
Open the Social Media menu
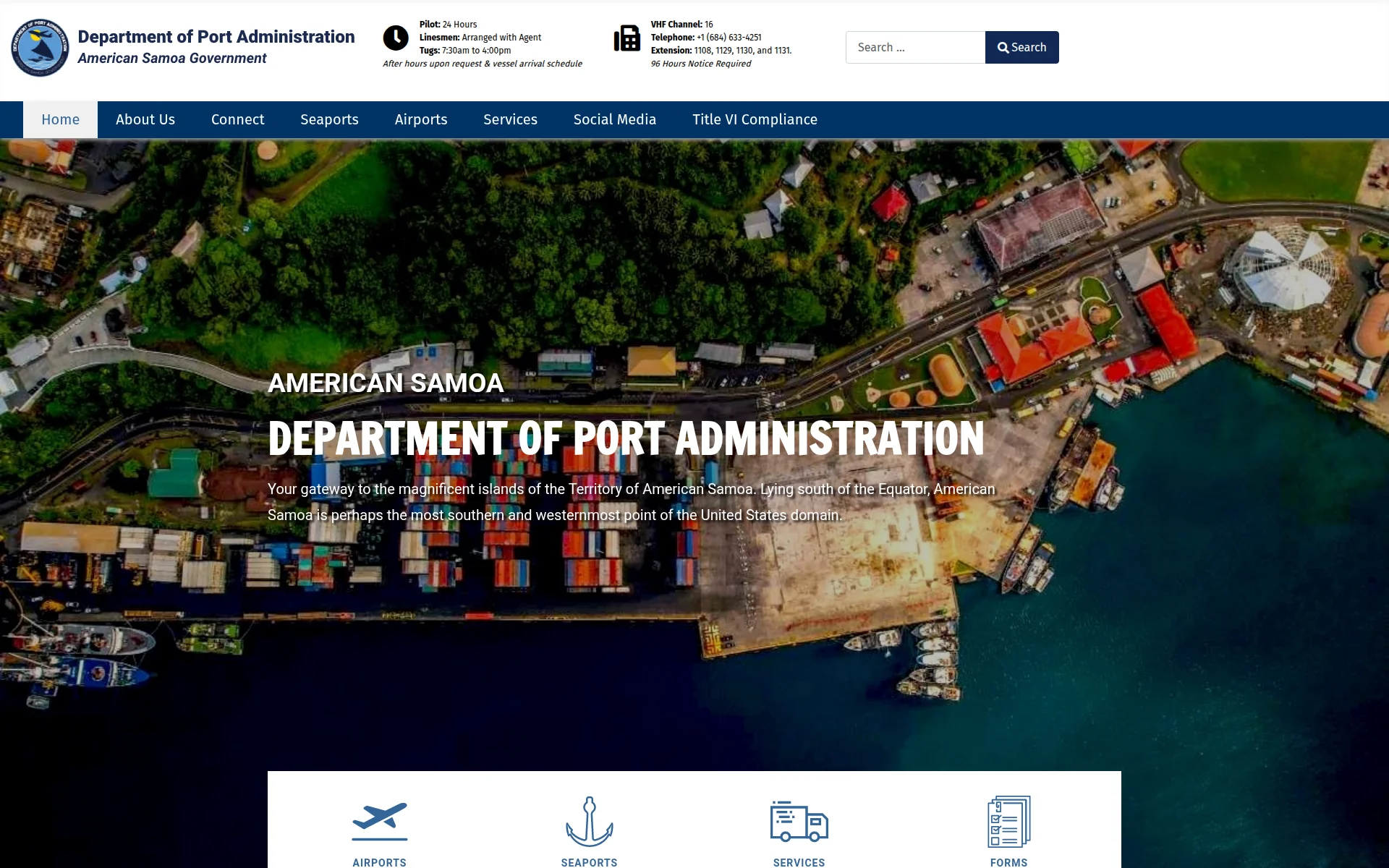pos(615,119)
